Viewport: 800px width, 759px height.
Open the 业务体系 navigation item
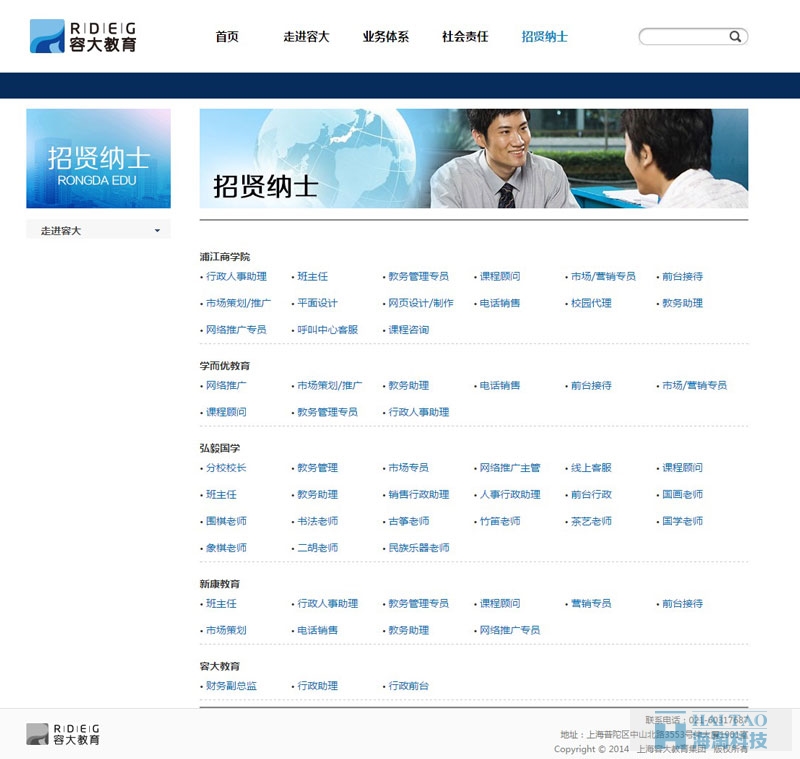386,36
